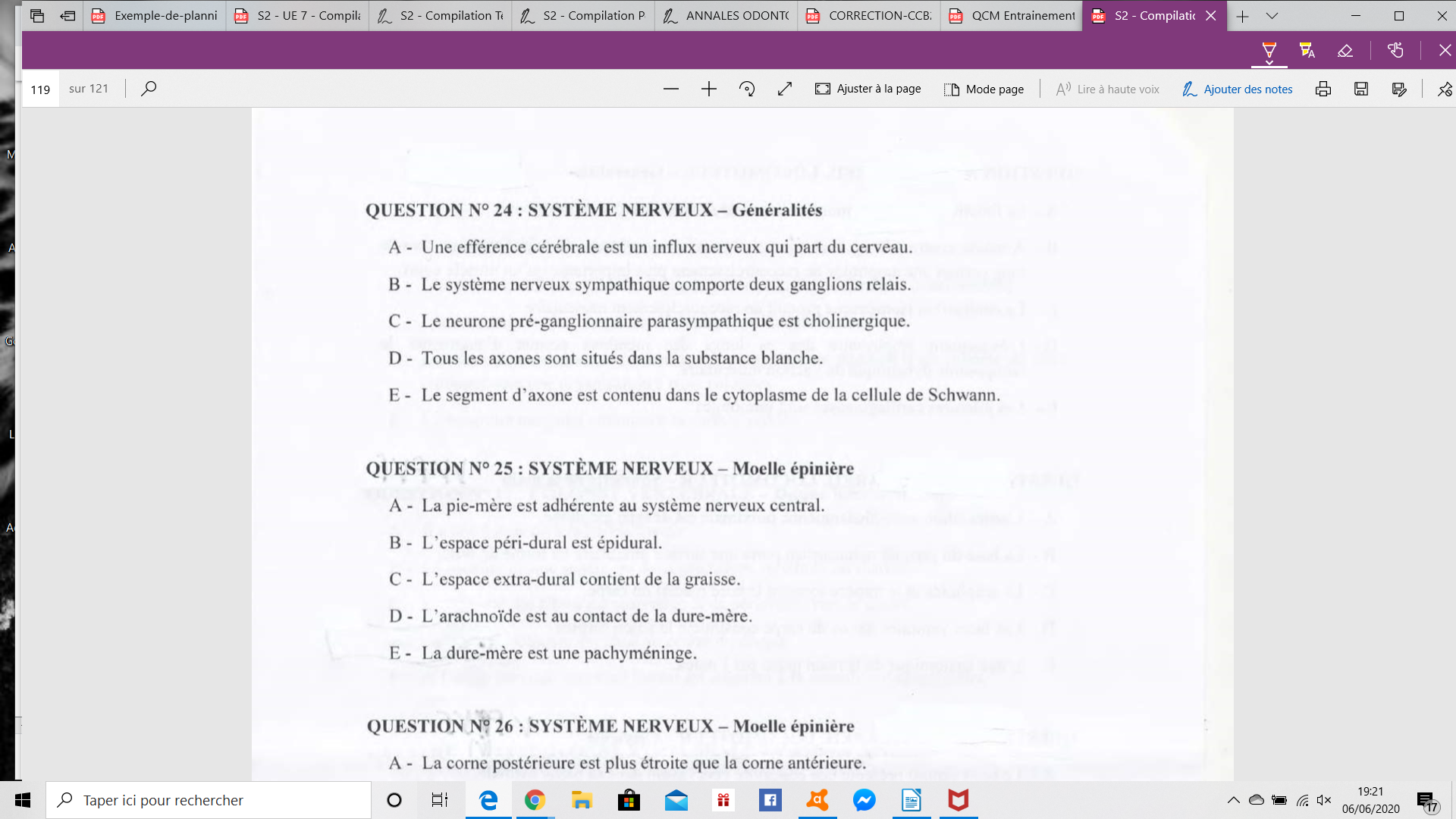Screen dimensions: 1456x819
Task: Toggle touch writing mode
Action: (x=1395, y=51)
